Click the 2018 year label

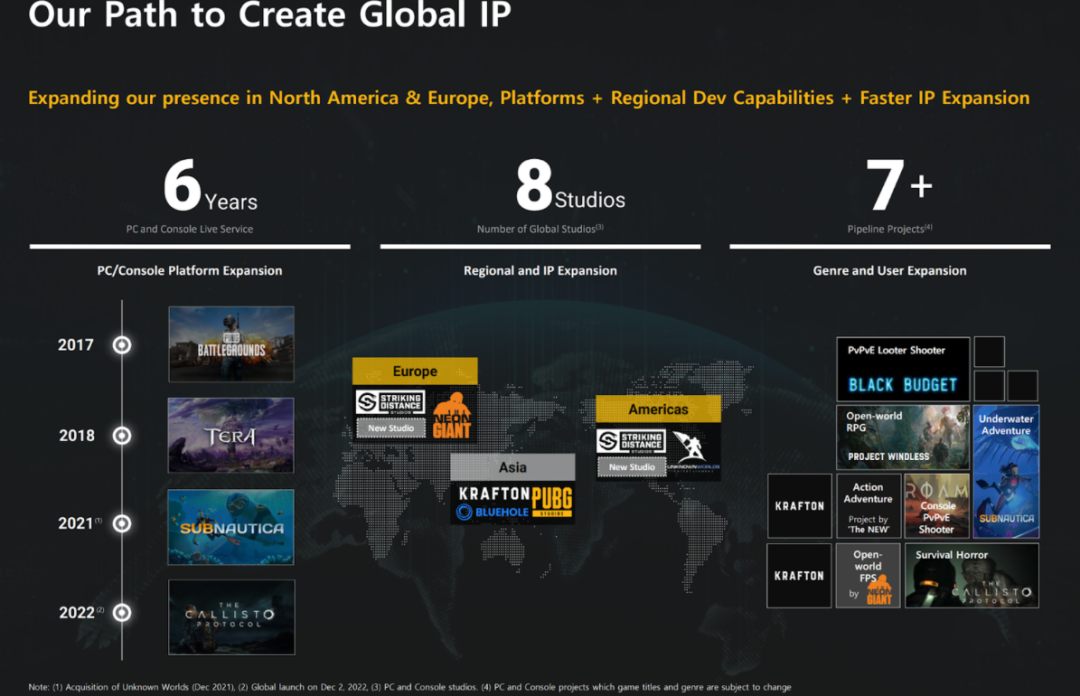pos(76,436)
